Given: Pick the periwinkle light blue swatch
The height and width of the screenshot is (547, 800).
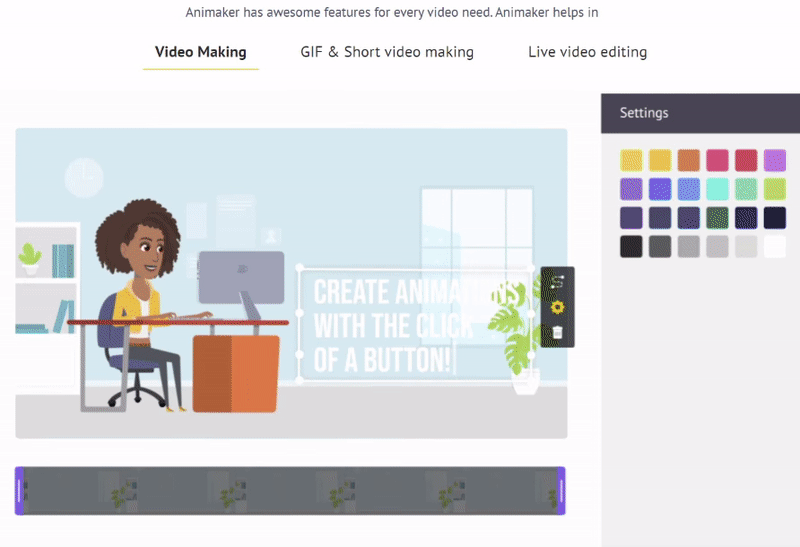Looking at the screenshot, I should pos(688,189).
